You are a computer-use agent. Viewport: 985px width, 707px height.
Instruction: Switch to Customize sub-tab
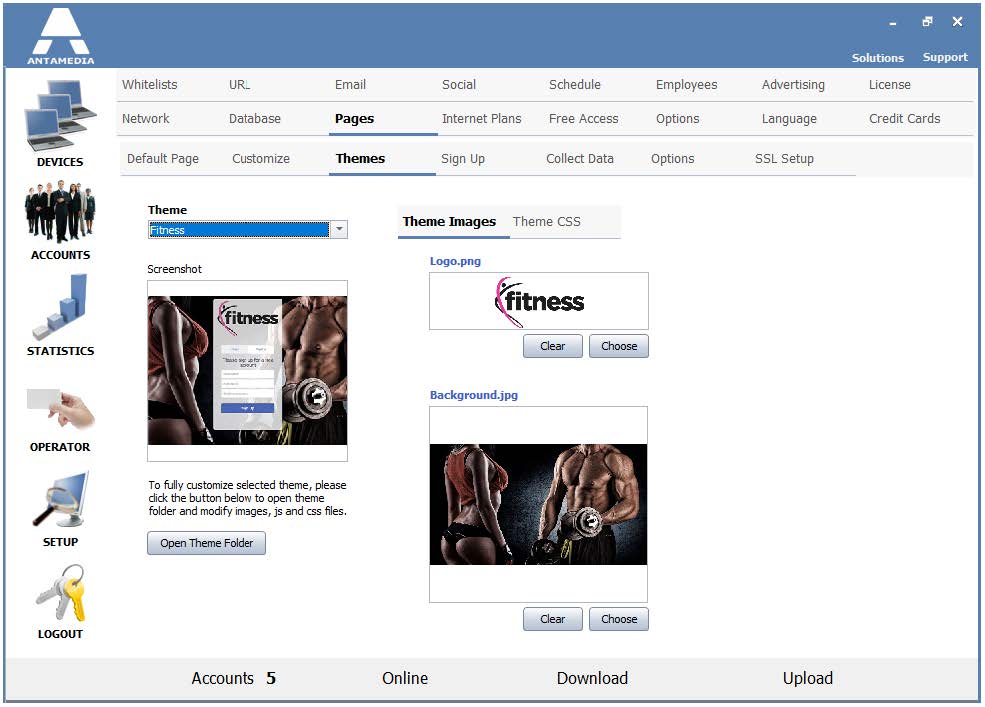[261, 159]
